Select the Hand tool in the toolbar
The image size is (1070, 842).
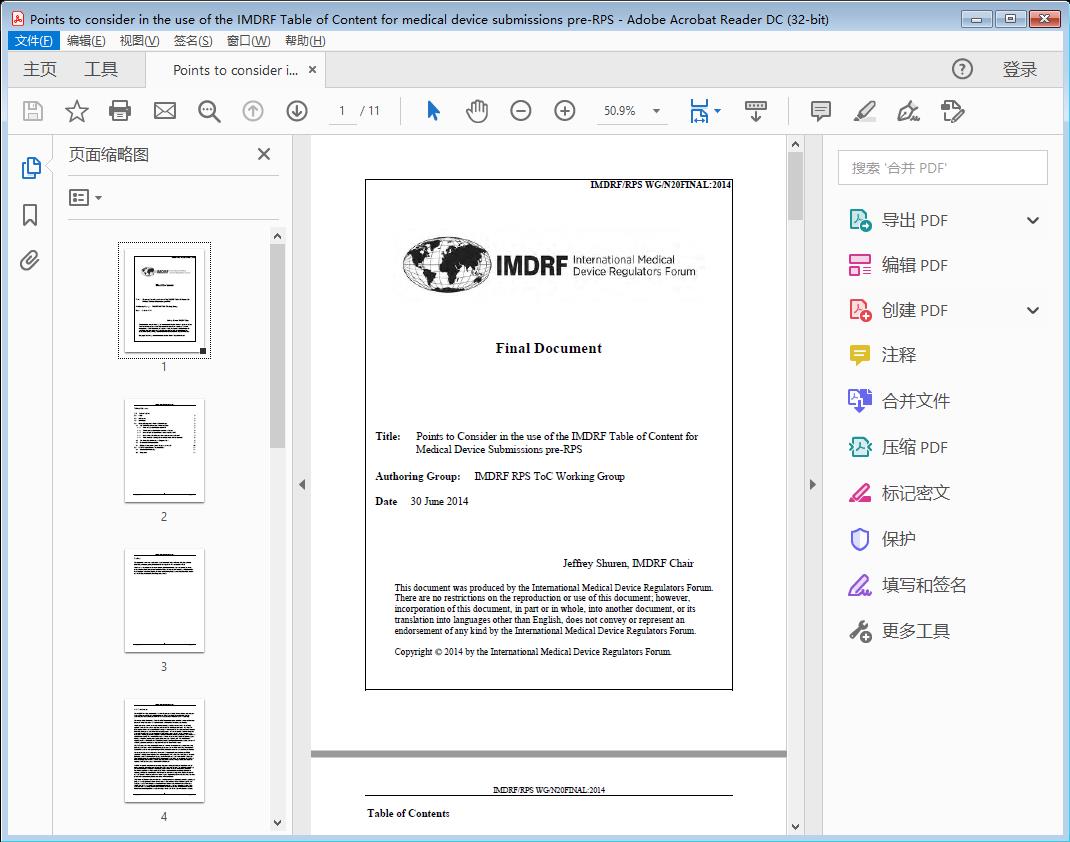pyautogui.click(x=477, y=111)
